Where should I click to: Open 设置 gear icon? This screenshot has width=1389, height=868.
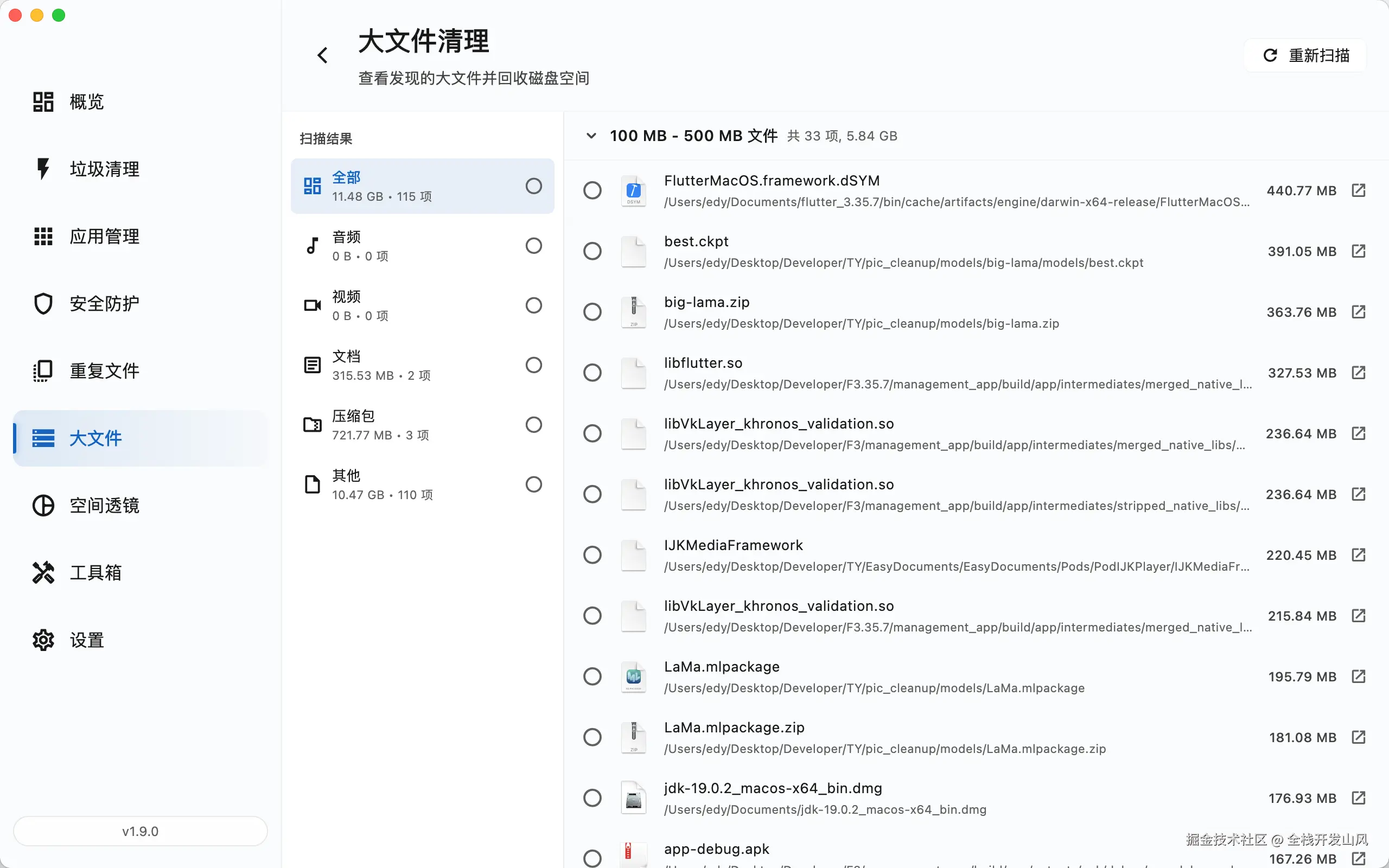click(x=43, y=640)
